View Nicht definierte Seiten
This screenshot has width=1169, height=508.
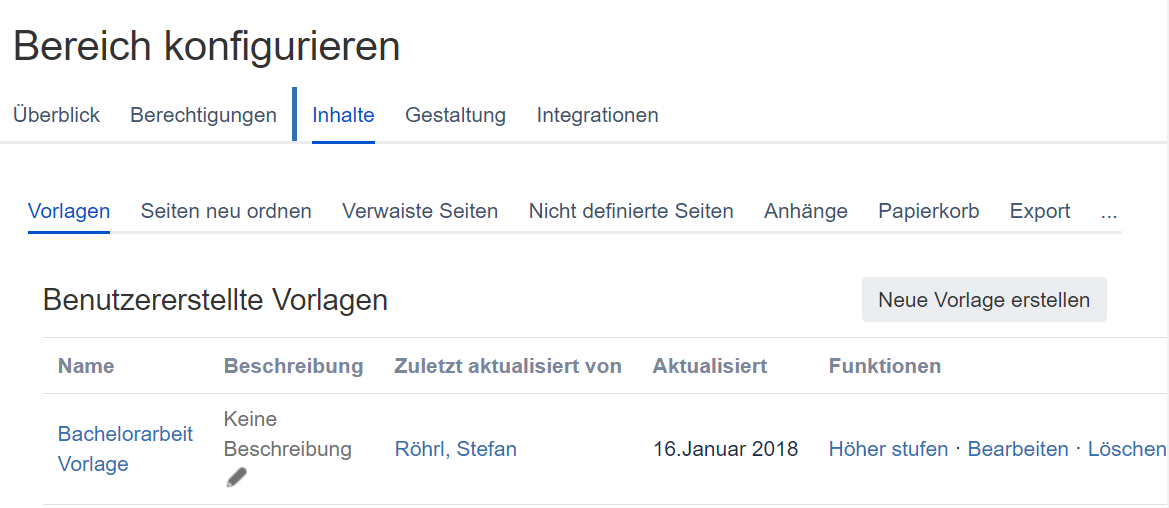(x=631, y=211)
